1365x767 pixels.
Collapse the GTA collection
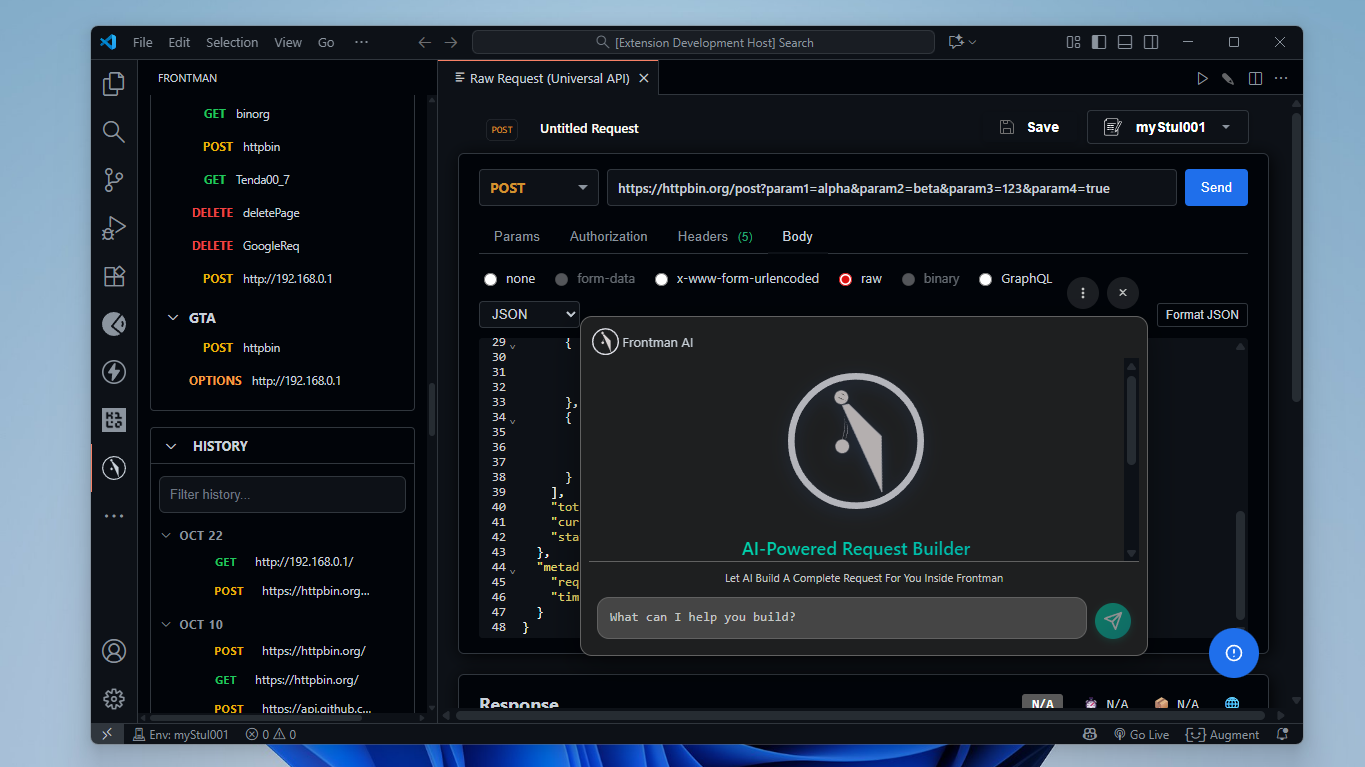pos(172,318)
